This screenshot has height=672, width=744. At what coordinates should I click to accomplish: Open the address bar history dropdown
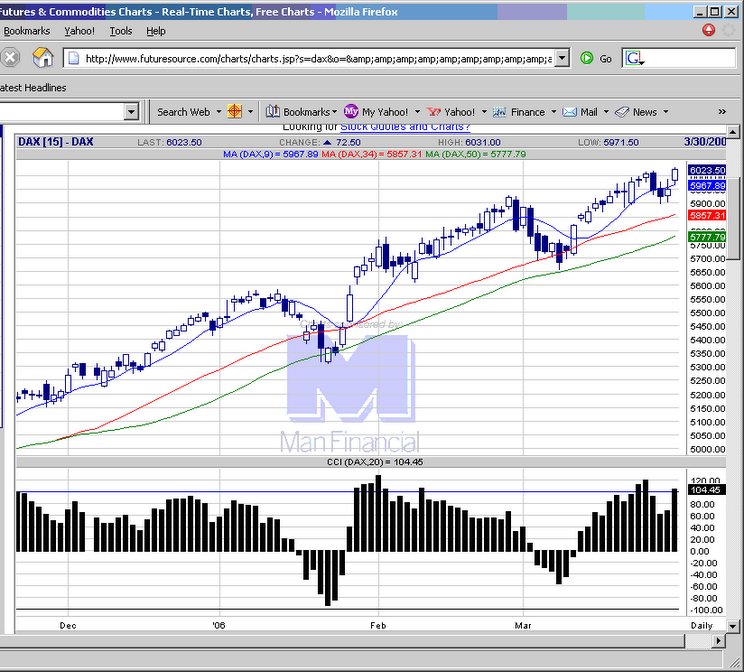pyautogui.click(x=562, y=58)
